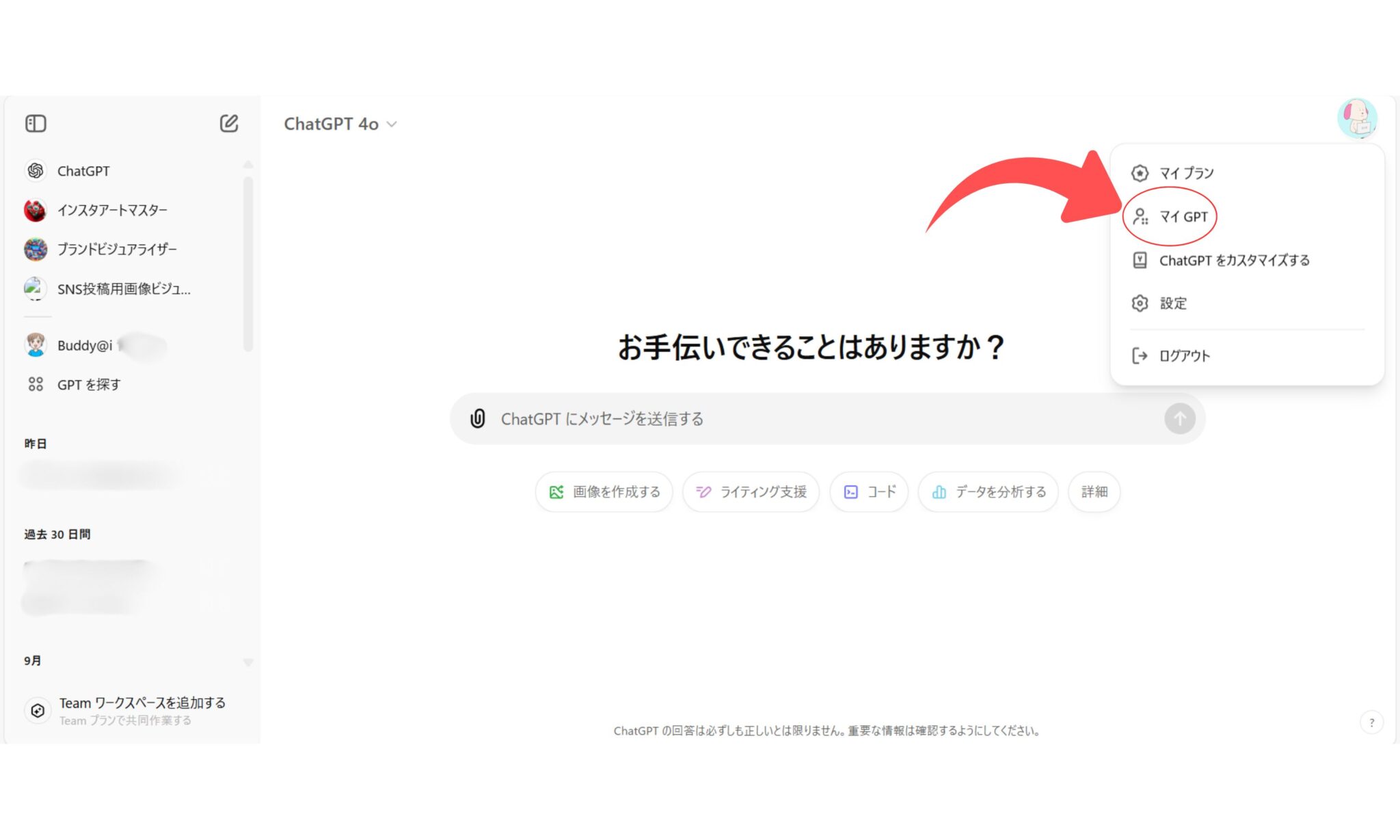This screenshot has height=840, width=1400.
Task: Send the message with the up-arrow button
Action: point(1180,418)
